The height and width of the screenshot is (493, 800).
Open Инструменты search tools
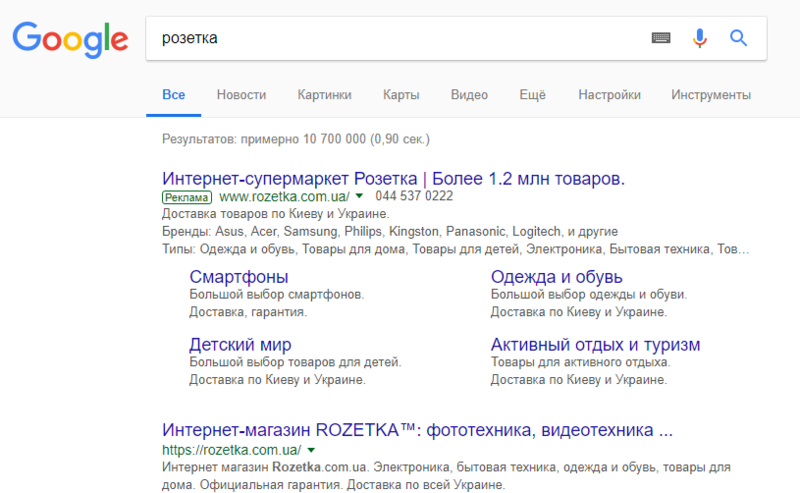click(x=711, y=95)
